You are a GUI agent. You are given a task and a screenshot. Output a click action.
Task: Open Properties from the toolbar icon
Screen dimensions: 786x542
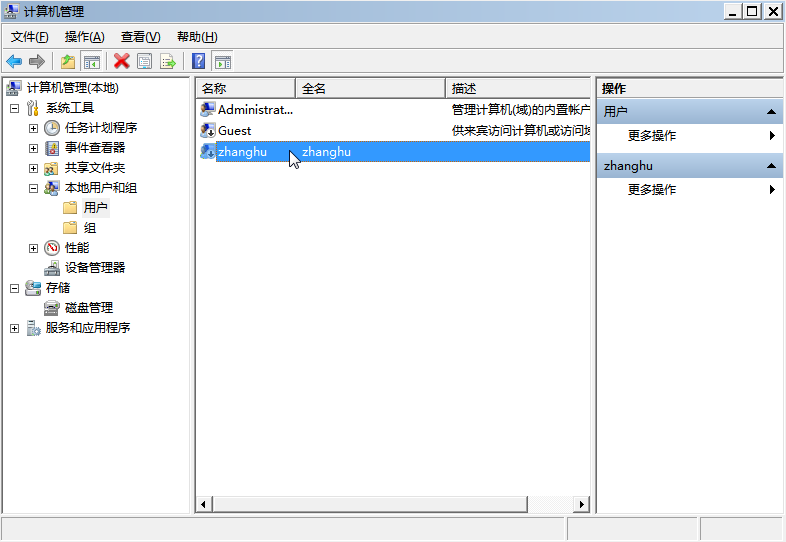(145, 61)
